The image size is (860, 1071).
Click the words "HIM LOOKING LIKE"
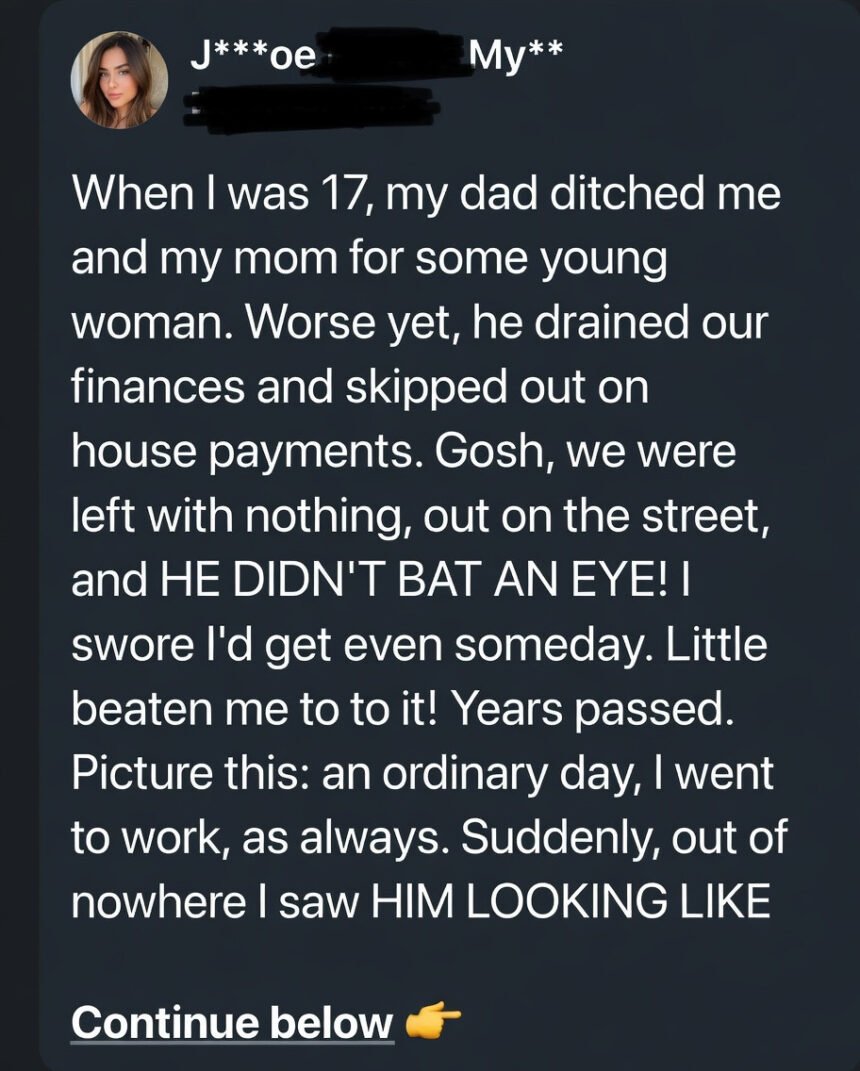(571, 903)
